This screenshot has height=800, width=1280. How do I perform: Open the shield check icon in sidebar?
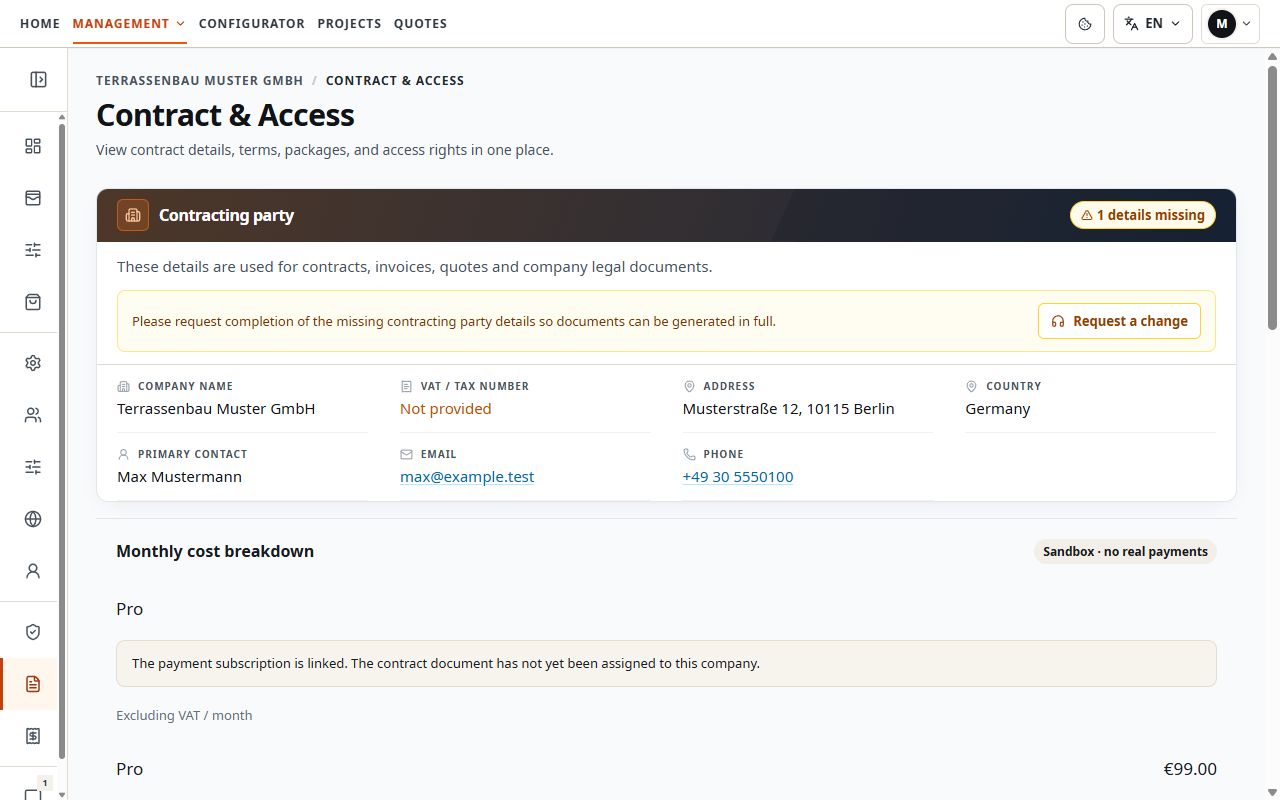(x=33, y=632)
